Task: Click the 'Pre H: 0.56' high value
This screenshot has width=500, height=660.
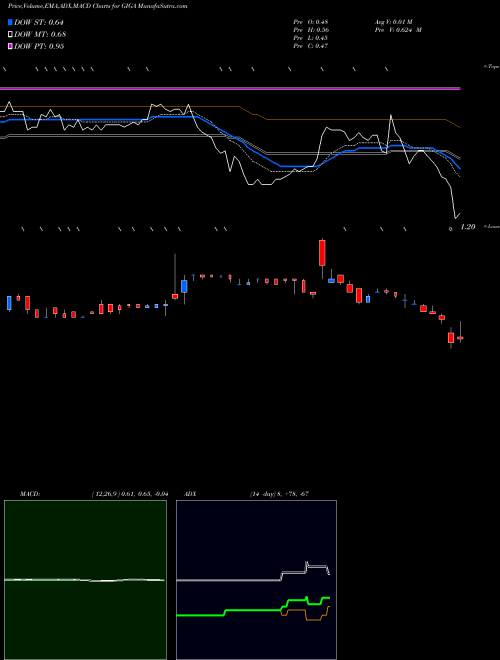Action: coord(311,30)
